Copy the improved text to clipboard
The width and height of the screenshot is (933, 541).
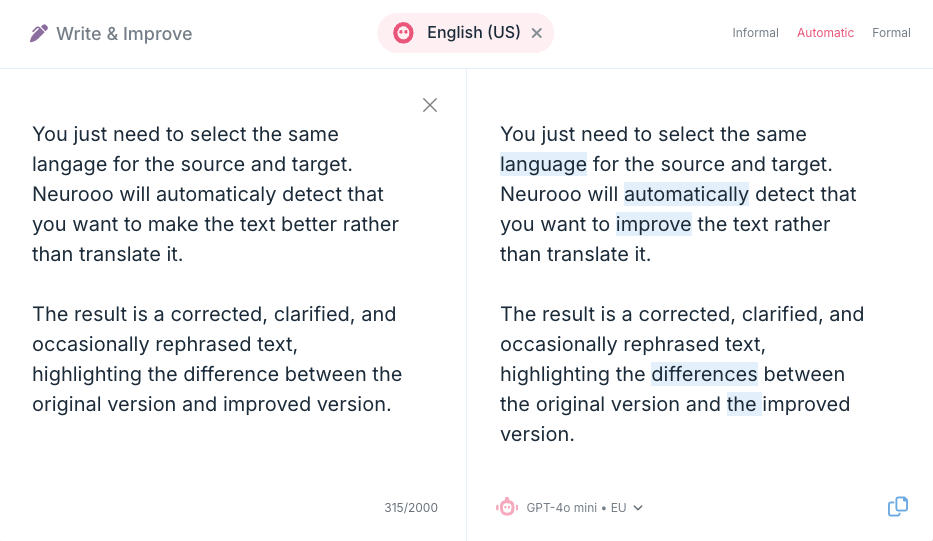[x=898, y=507]
